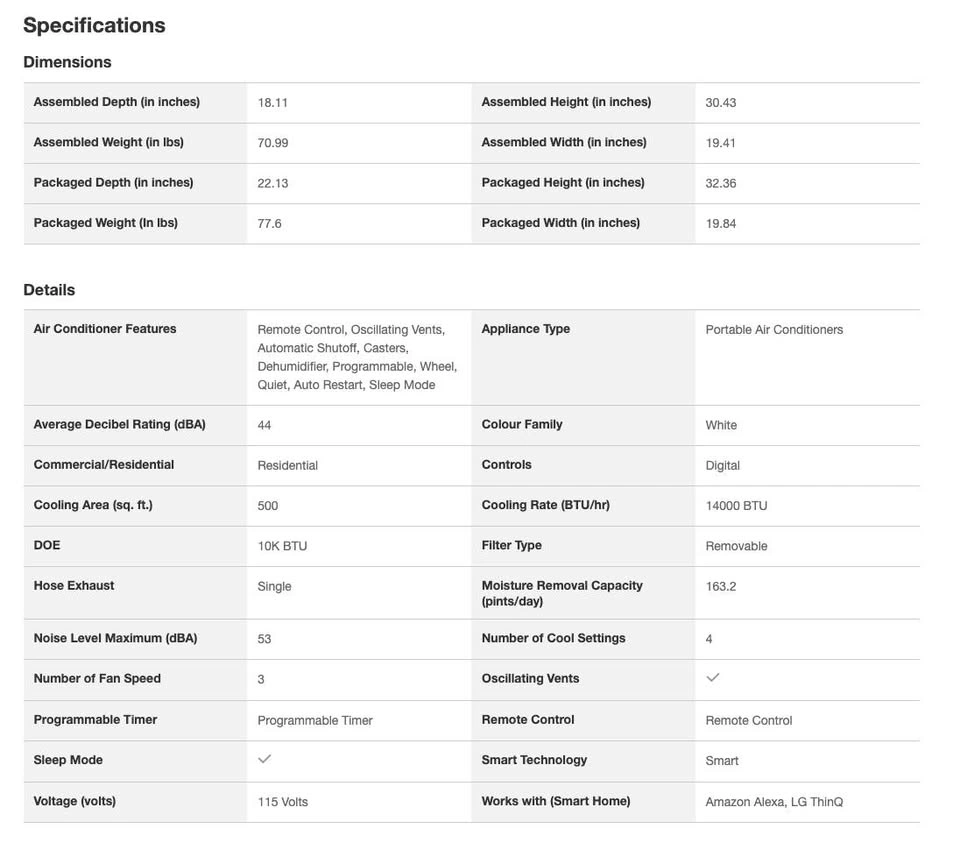Screen dimensions: 960x850
Task: Click the Filter Type Removable value
Action: [736, 546]
